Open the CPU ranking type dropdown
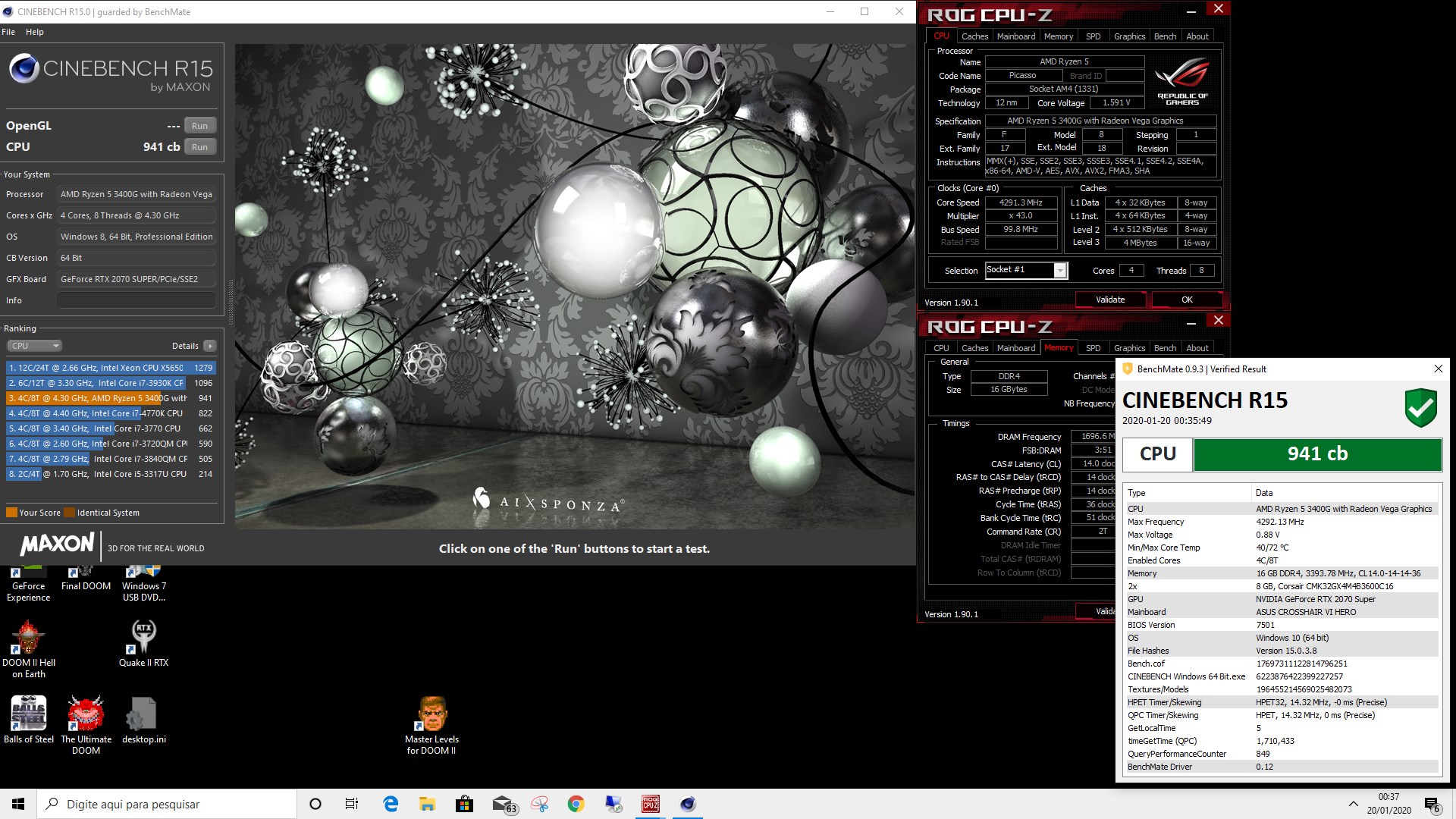Screen dimensions: 1456x819 tap(34, 346)
